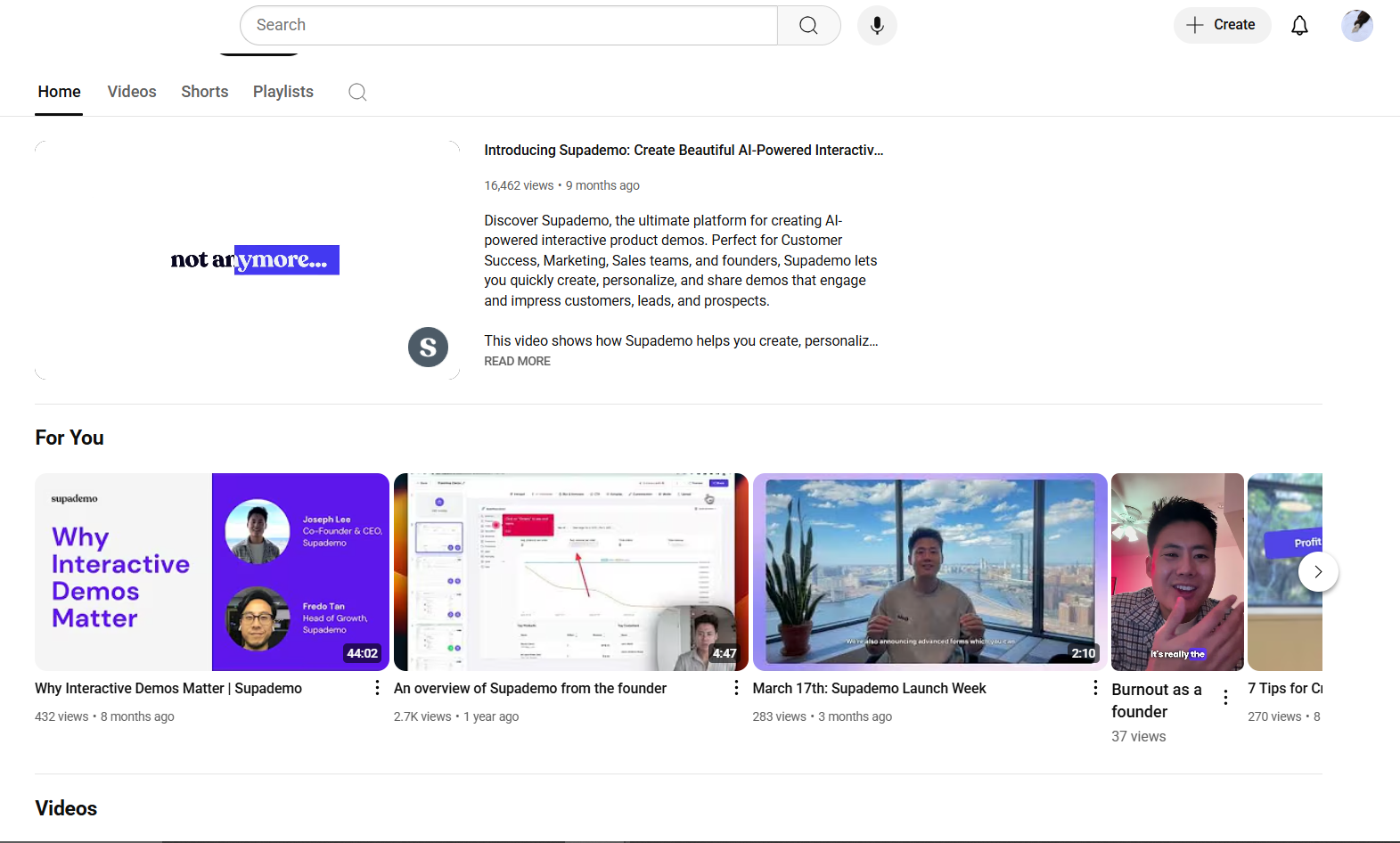The width and height of the screenshot is (1400, 843).
Task: Open March 17th Launch Week thumbnail
Action: tap(930, 572)
